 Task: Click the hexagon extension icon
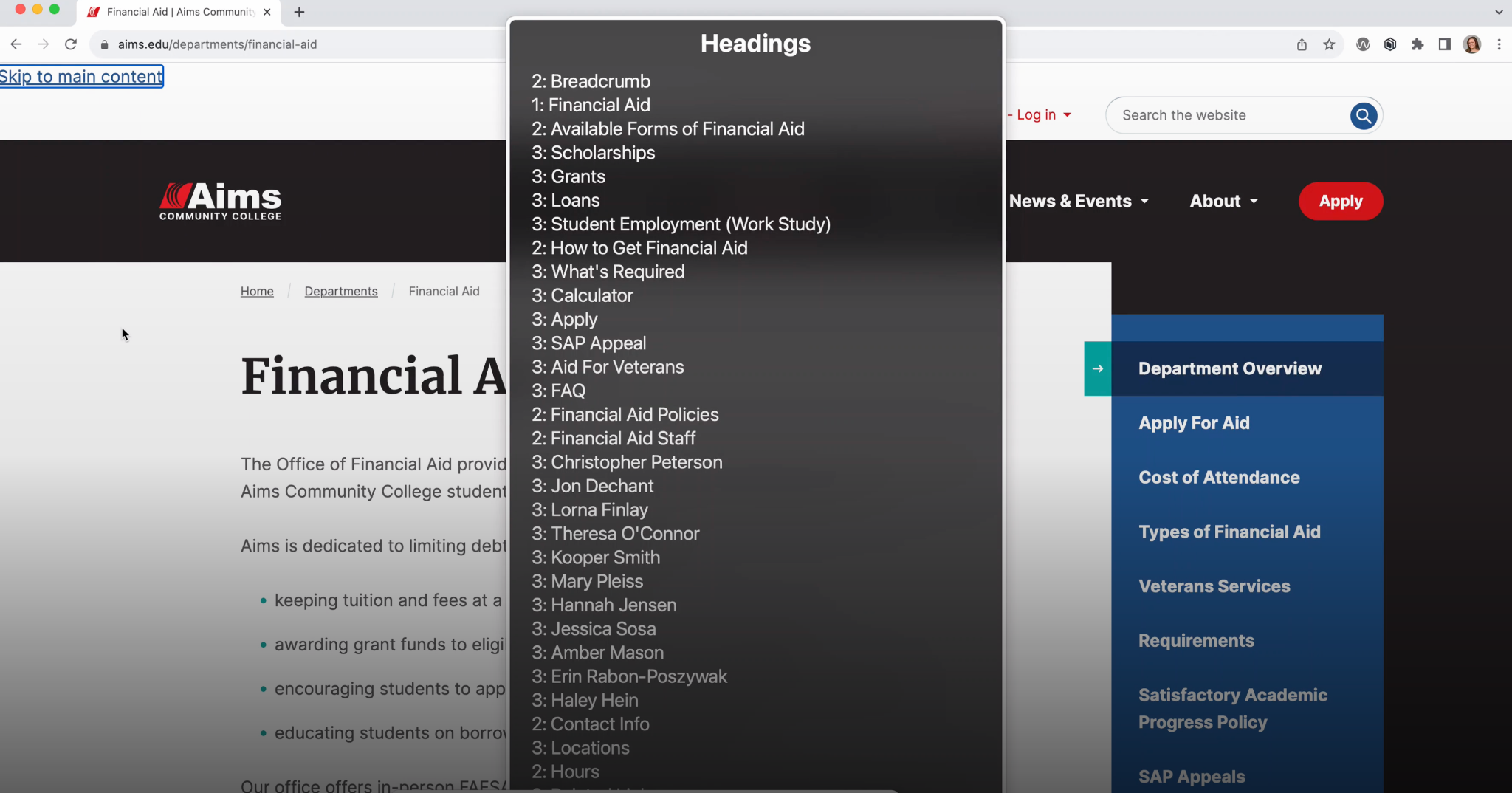1390,44
